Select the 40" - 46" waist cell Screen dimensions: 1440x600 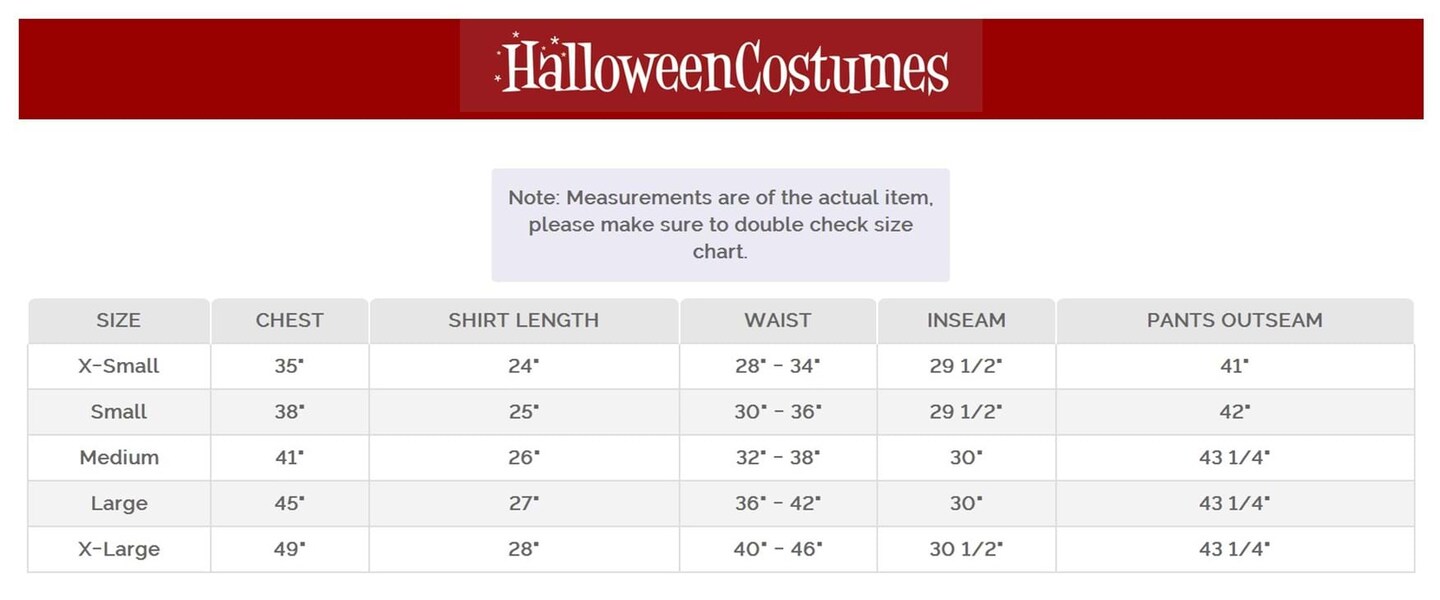pos(777,550)
